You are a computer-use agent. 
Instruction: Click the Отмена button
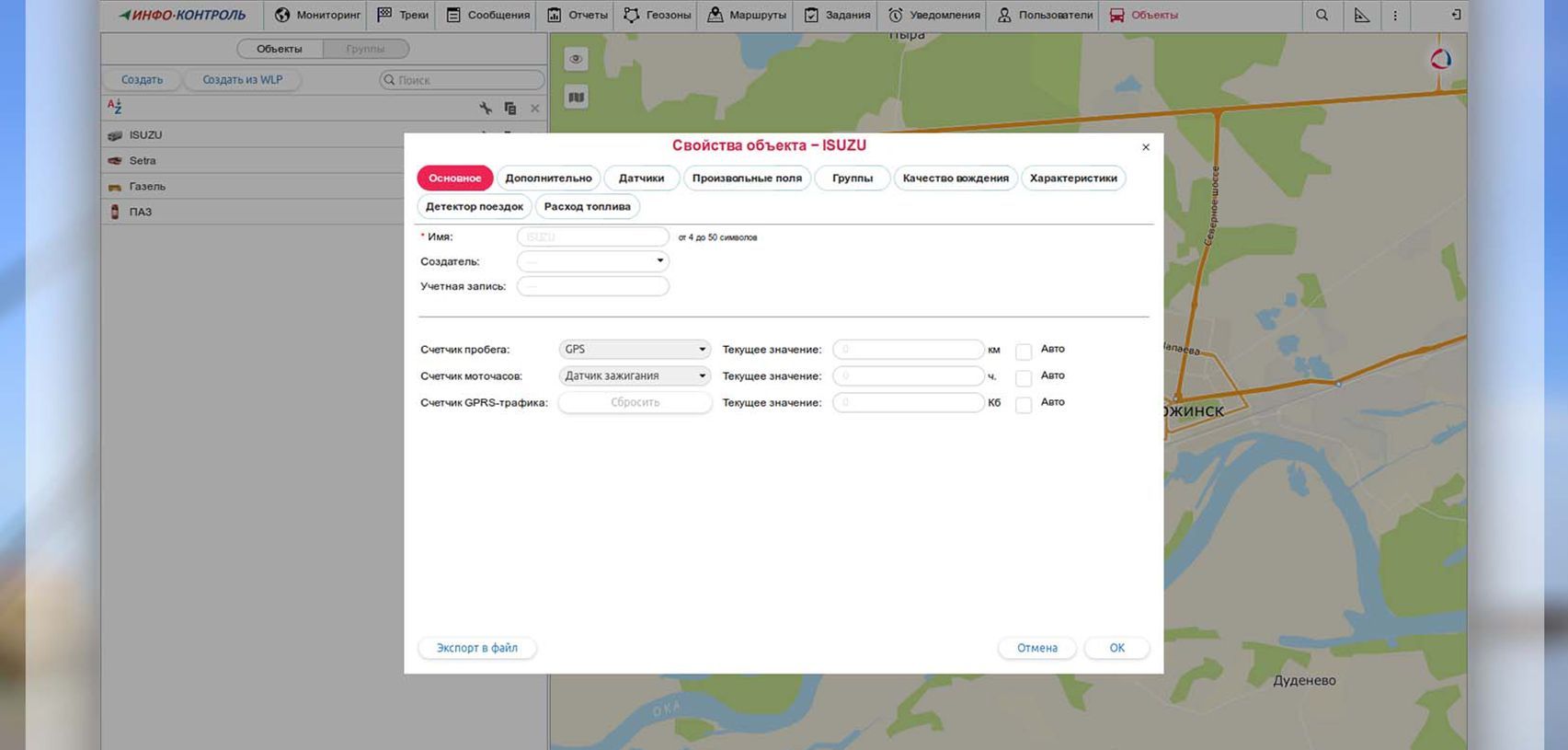point(1037,648)
